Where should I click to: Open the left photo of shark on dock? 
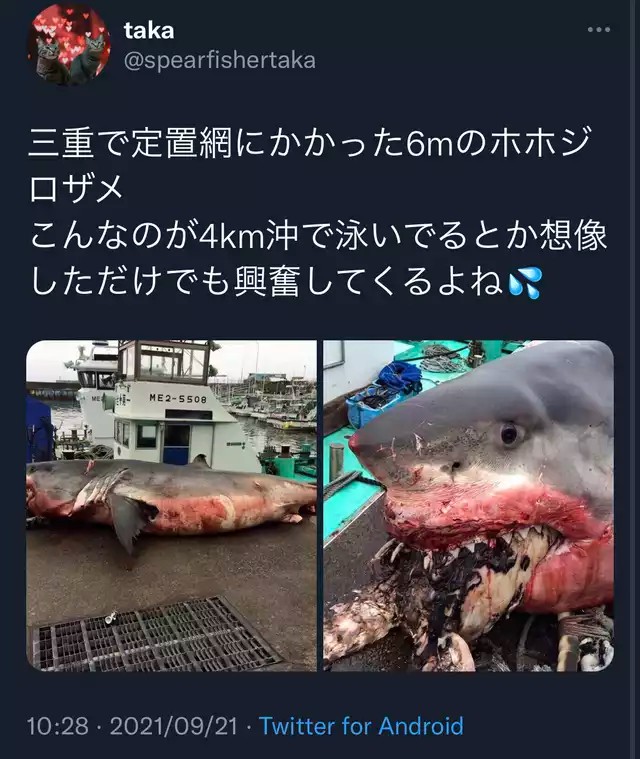171,505
